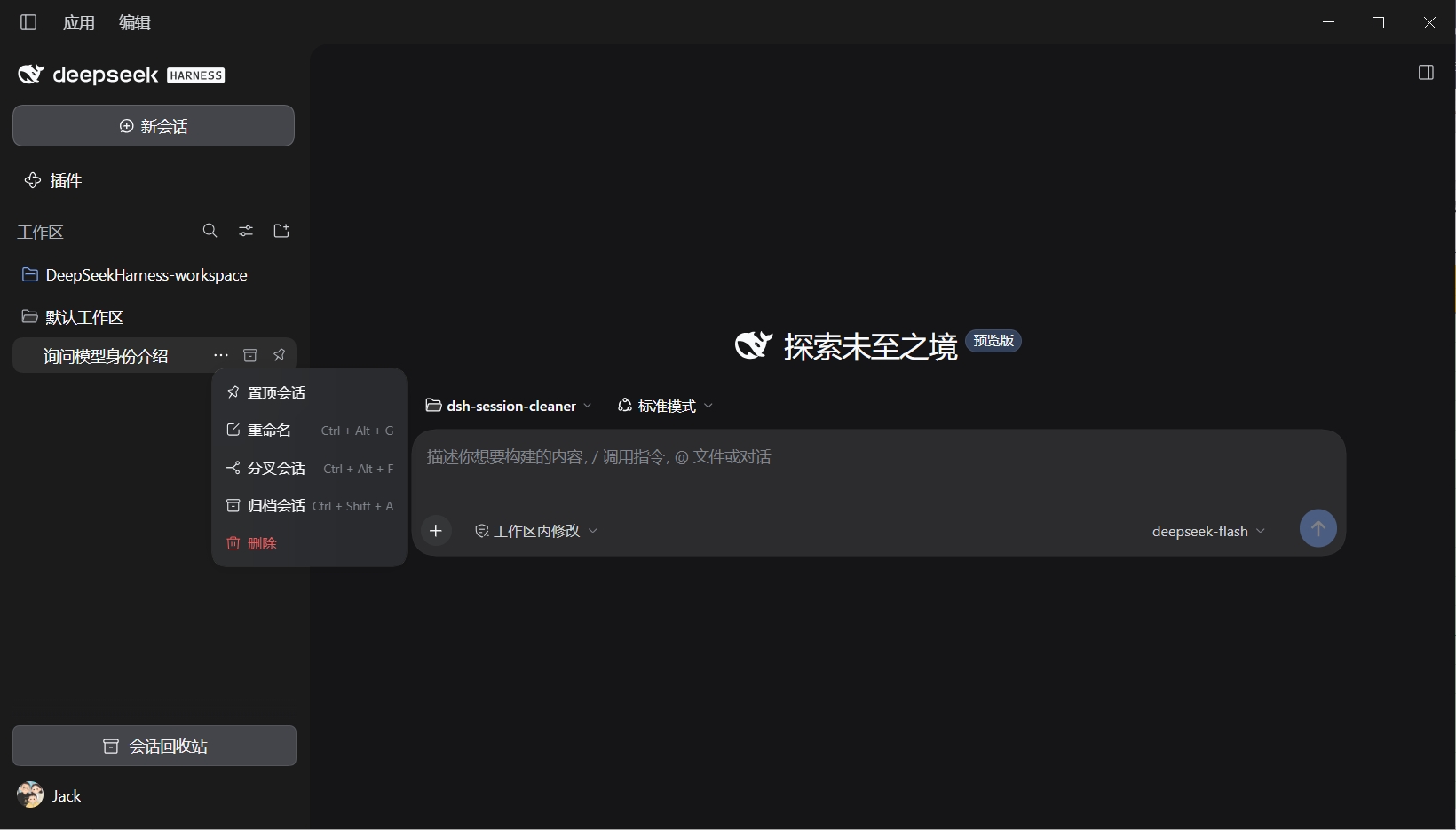Choose 归档会话 from the context menu
Viewport: 1456px width, 830px height.
tap(309, 506)
